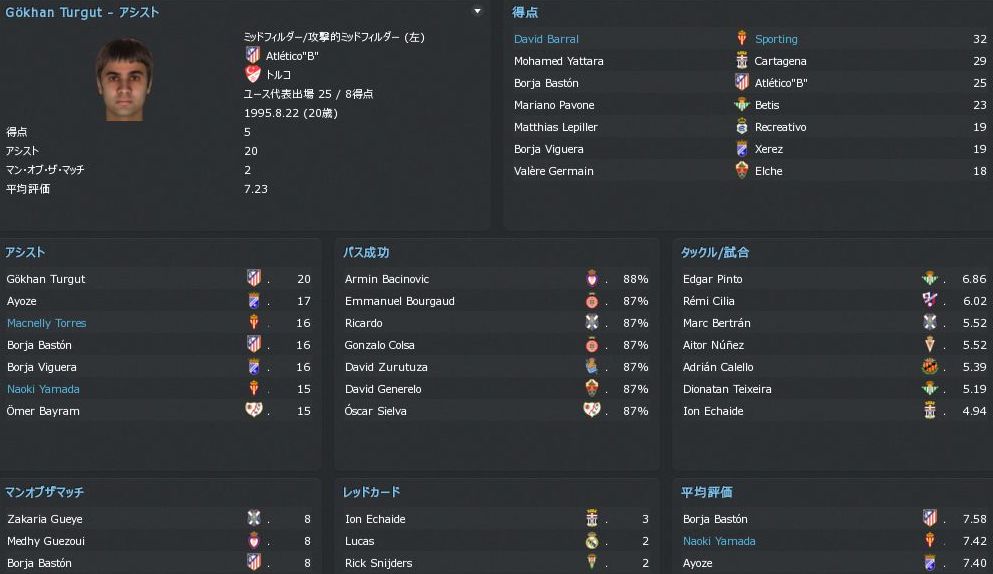Open the レッドカード red cards header

pos(371,492)
